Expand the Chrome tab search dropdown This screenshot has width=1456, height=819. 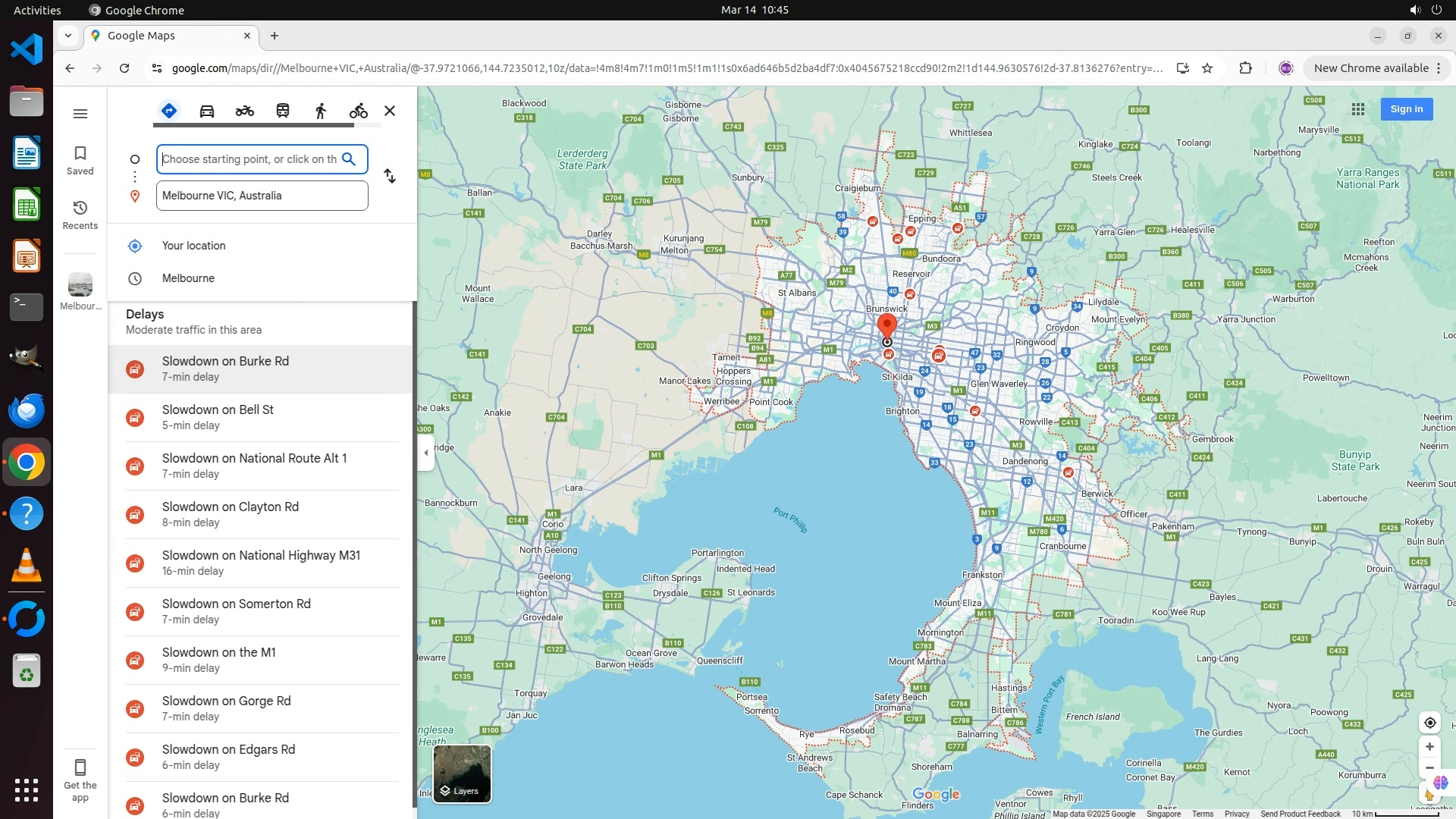point(68,36)
